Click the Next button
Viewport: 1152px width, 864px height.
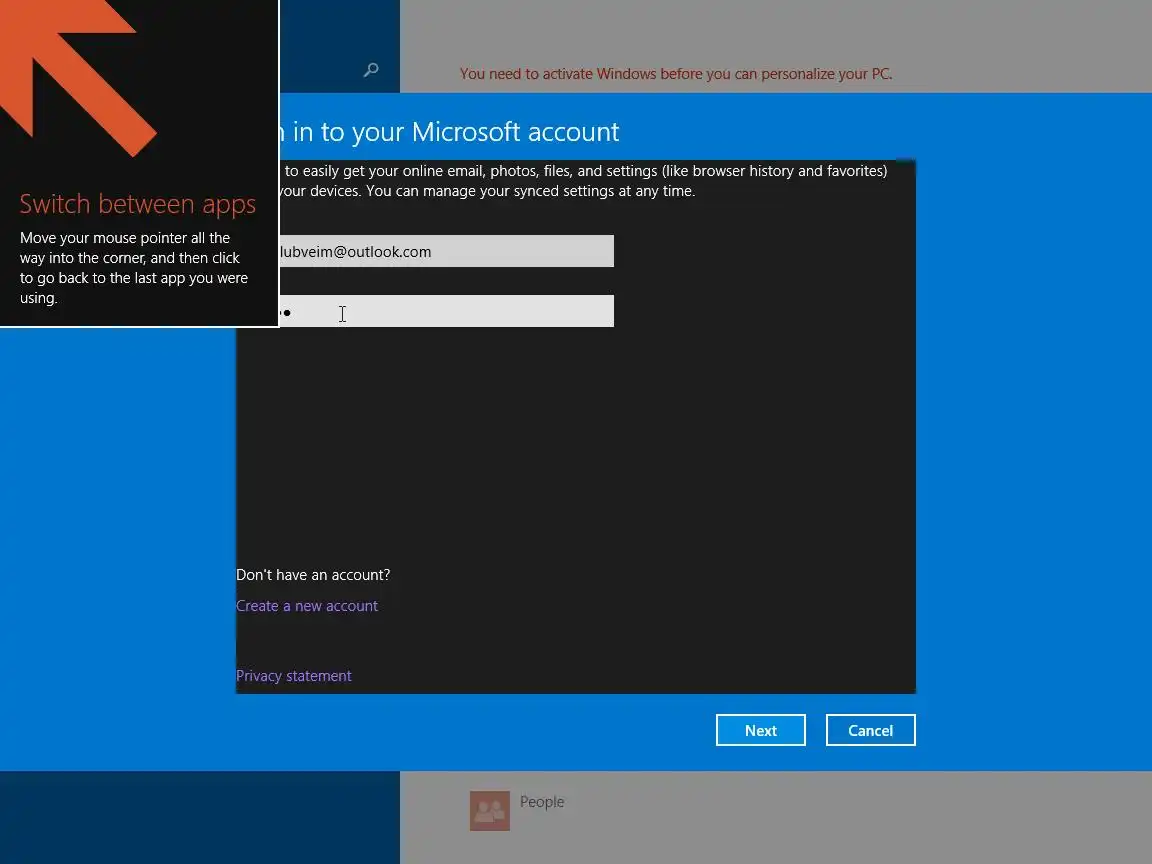point(760,730)
